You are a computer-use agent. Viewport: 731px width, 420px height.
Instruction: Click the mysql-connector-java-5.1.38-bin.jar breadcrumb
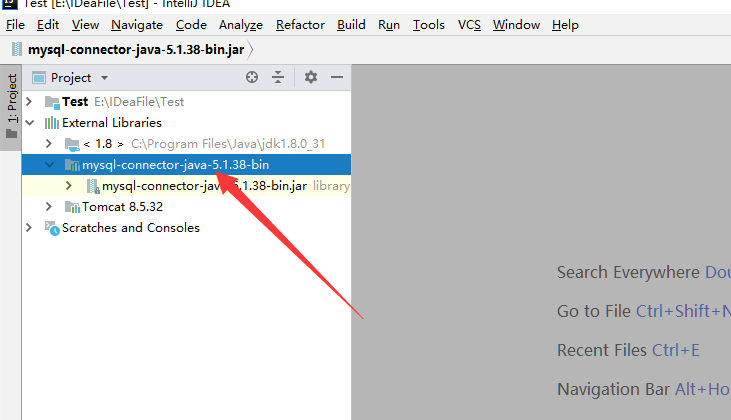[136, 49]
